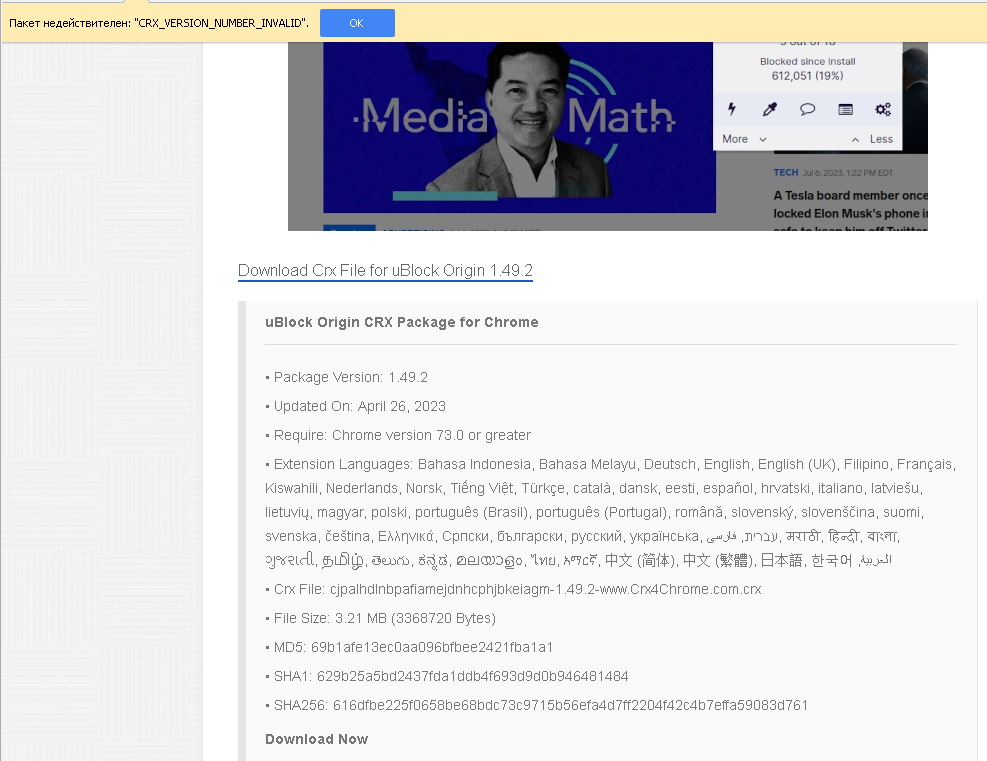Click the Extension Languages label
987x761 pixels.
click(x=343, y=464)
